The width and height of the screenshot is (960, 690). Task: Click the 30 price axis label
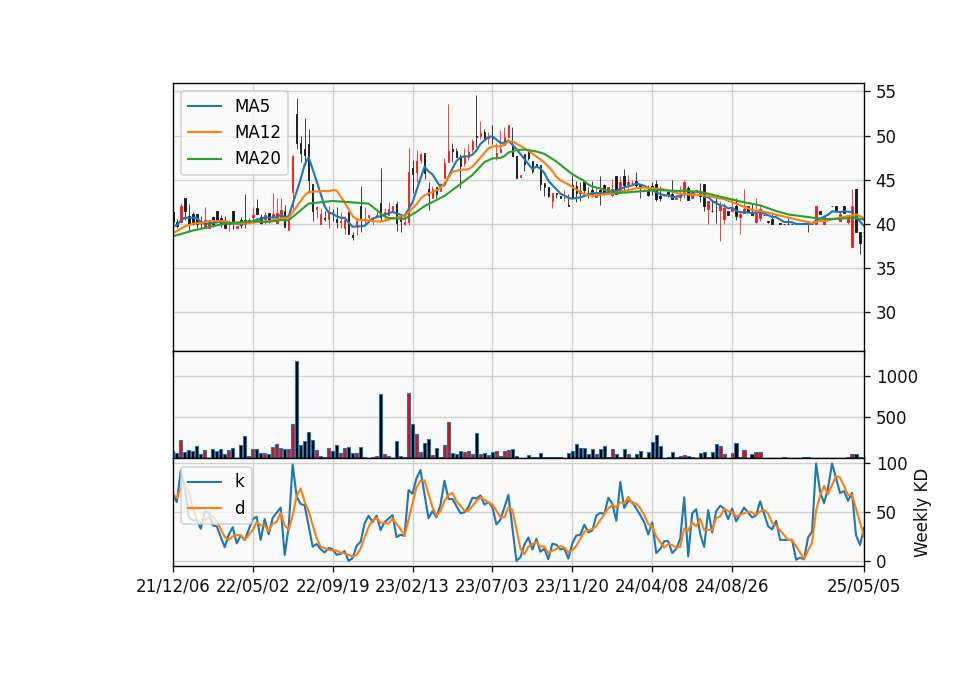[x=886, y=313]
